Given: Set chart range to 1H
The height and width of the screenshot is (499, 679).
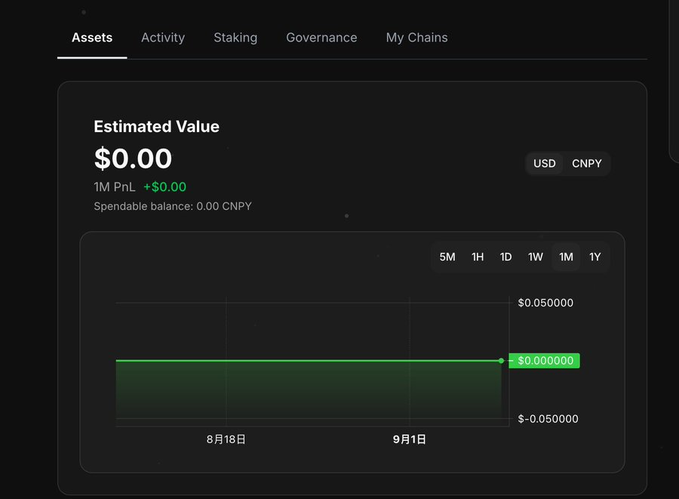Looking at the screenshot, I should [478, 257].
